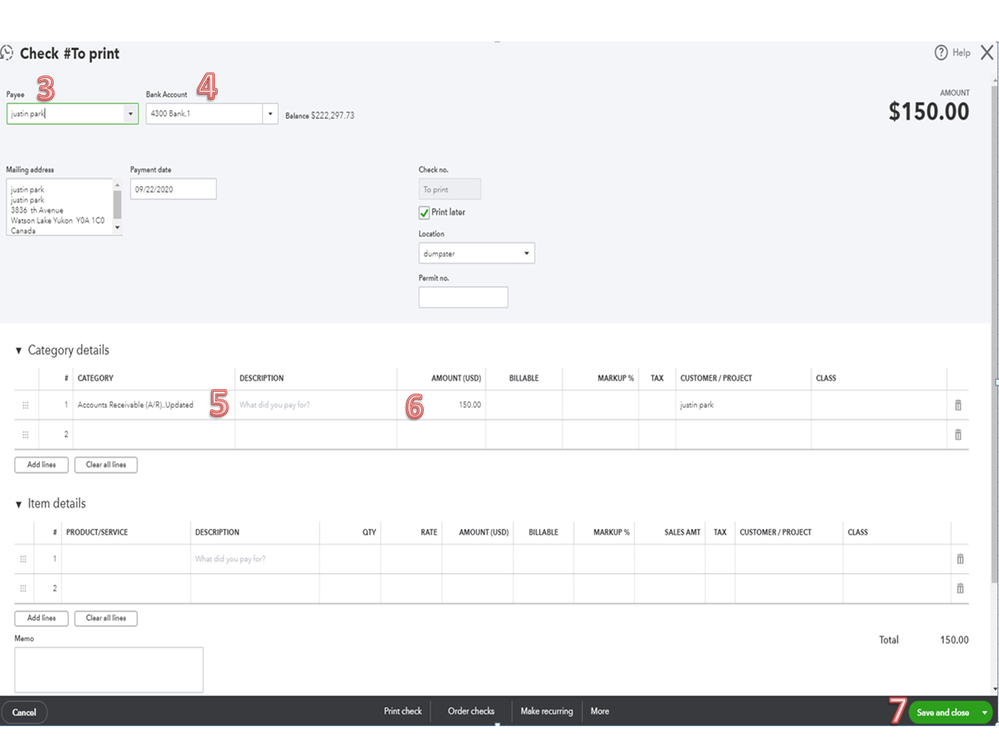The height and width of the screenshot is (749, 999).
Task: Open the Location dropdown
Action: [x=477, y=253]
